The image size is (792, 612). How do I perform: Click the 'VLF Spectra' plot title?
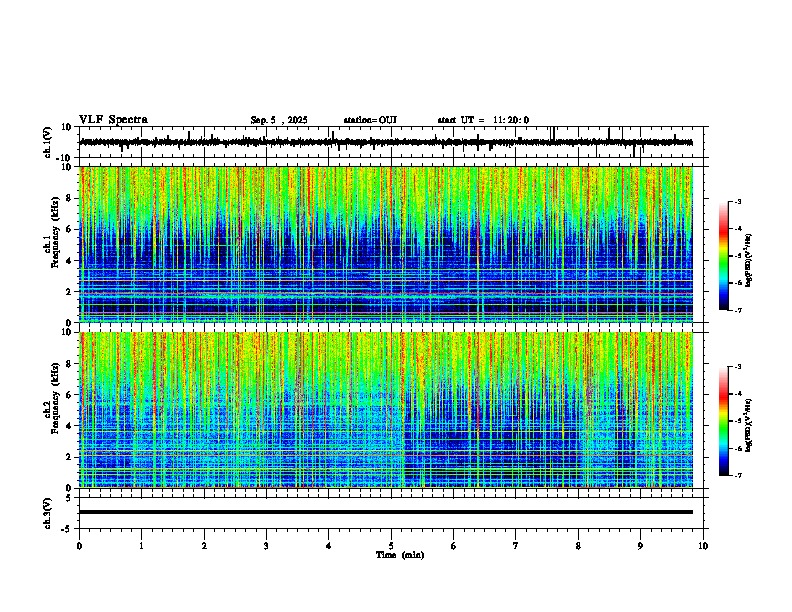(x=113, y=120)
